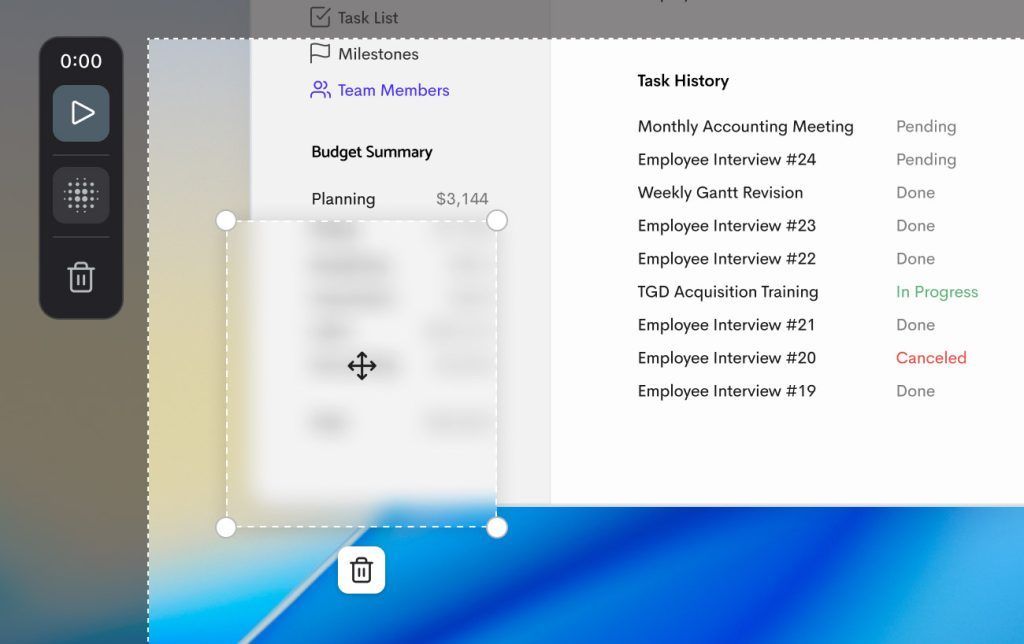The image size is (1024, 644).
Task: Click Done status of Employee Interview #22
Action: click(915, 259)
